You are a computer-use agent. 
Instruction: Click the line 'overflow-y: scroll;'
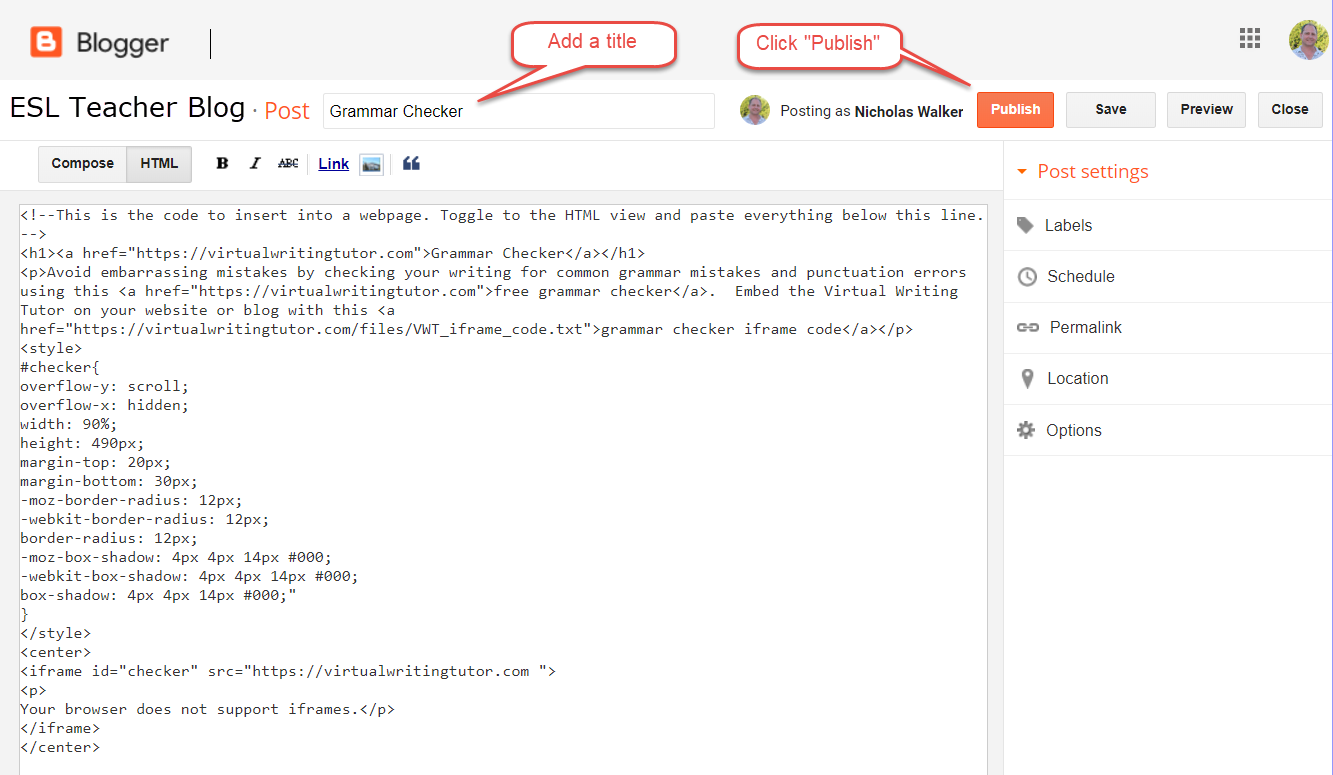[x=104, y=386]
